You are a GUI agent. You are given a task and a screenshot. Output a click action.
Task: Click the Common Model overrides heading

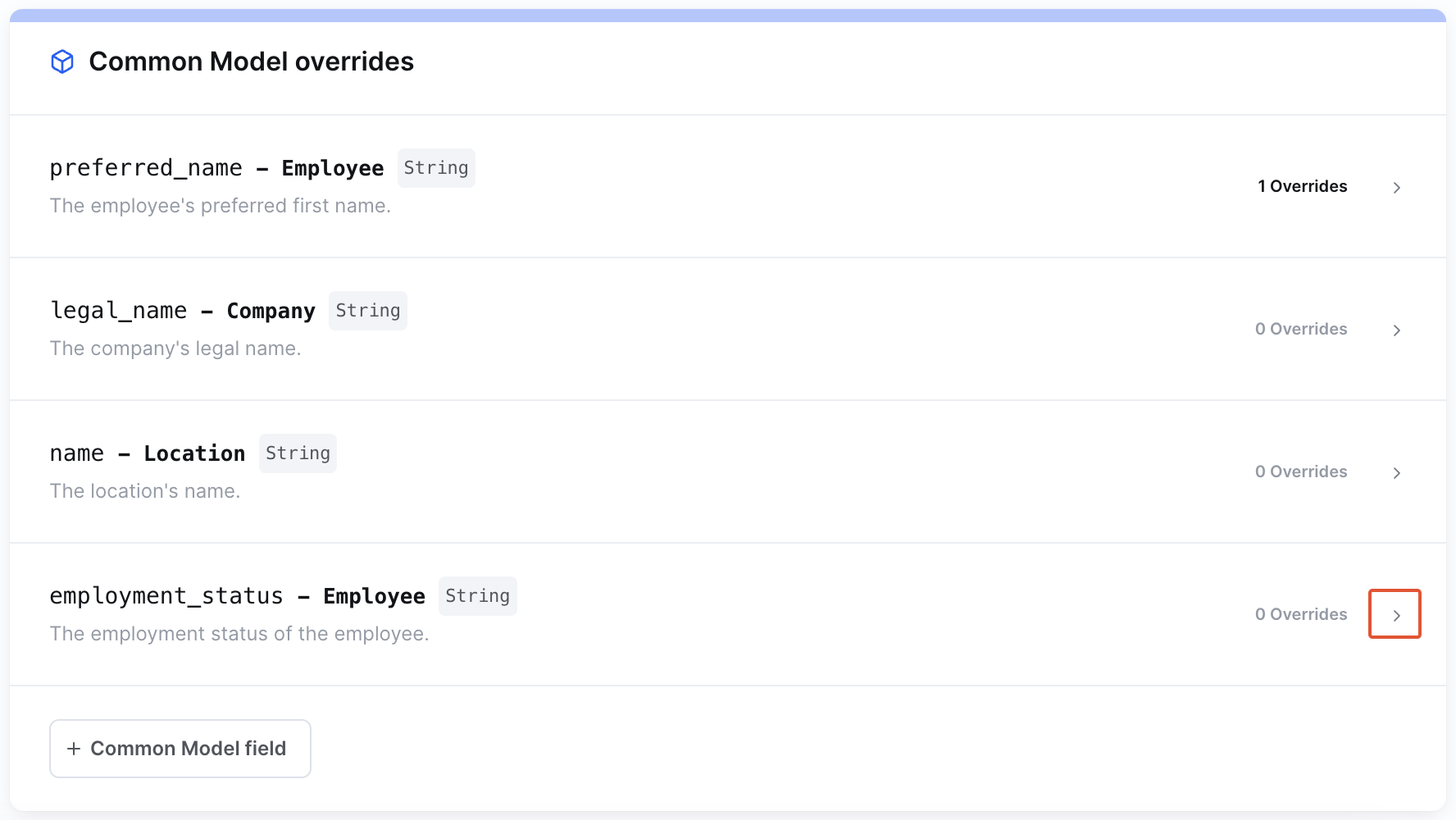(x=251, y=61)
